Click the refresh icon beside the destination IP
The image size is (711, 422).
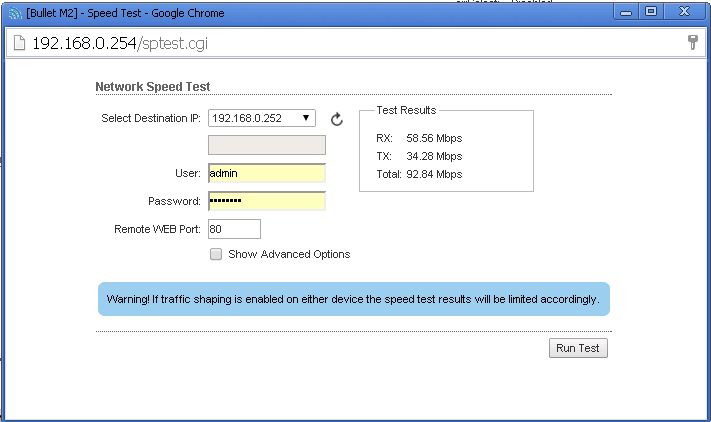(337, 120)
